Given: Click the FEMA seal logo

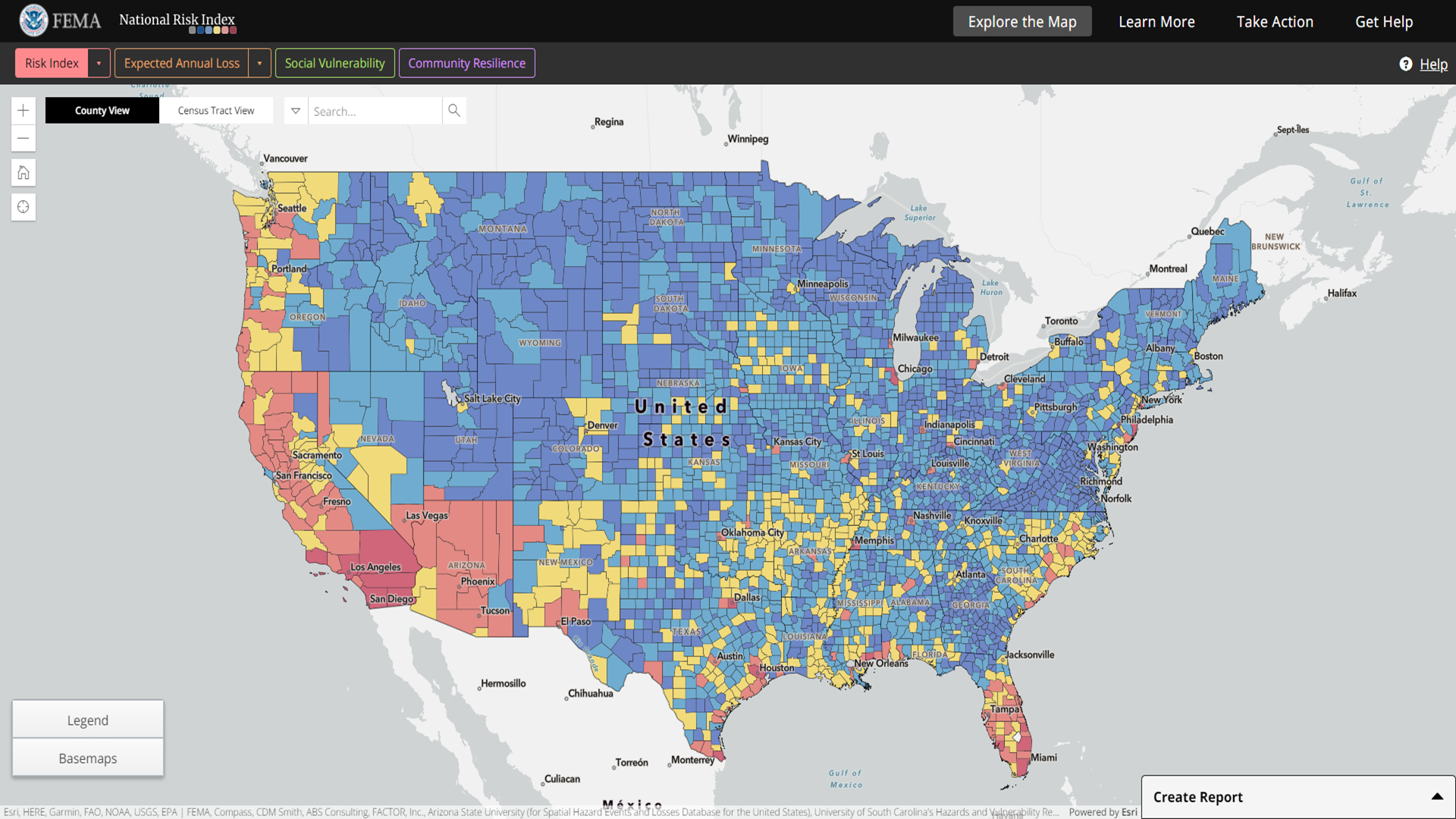Looking at the screenshot, I should pyautogui.click(x=33, y=20).
